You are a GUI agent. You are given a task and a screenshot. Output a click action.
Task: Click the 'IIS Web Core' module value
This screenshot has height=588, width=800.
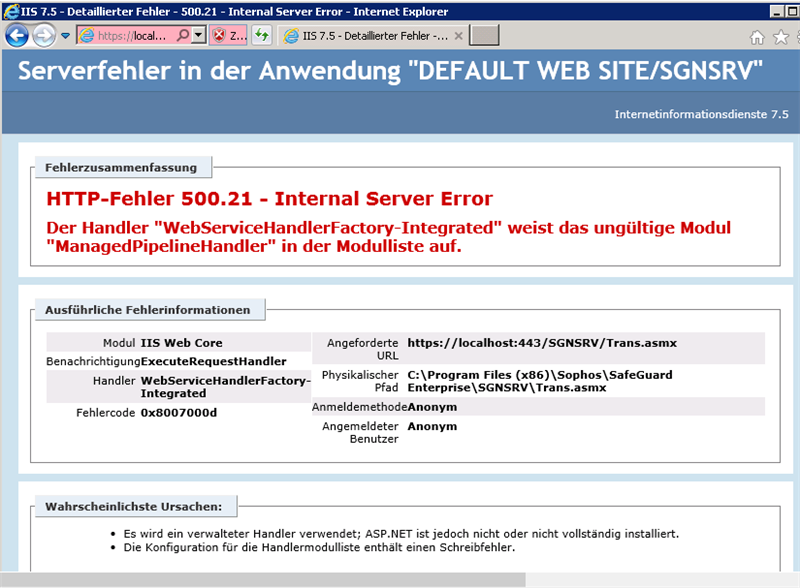[182, 343]
